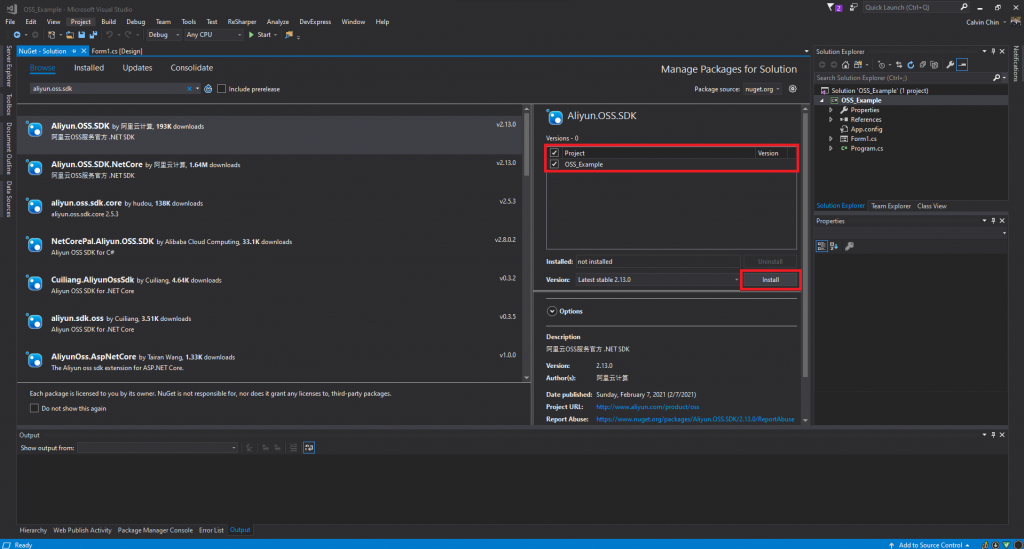Expand the Form1.cs node

click(x=831, y=139)
